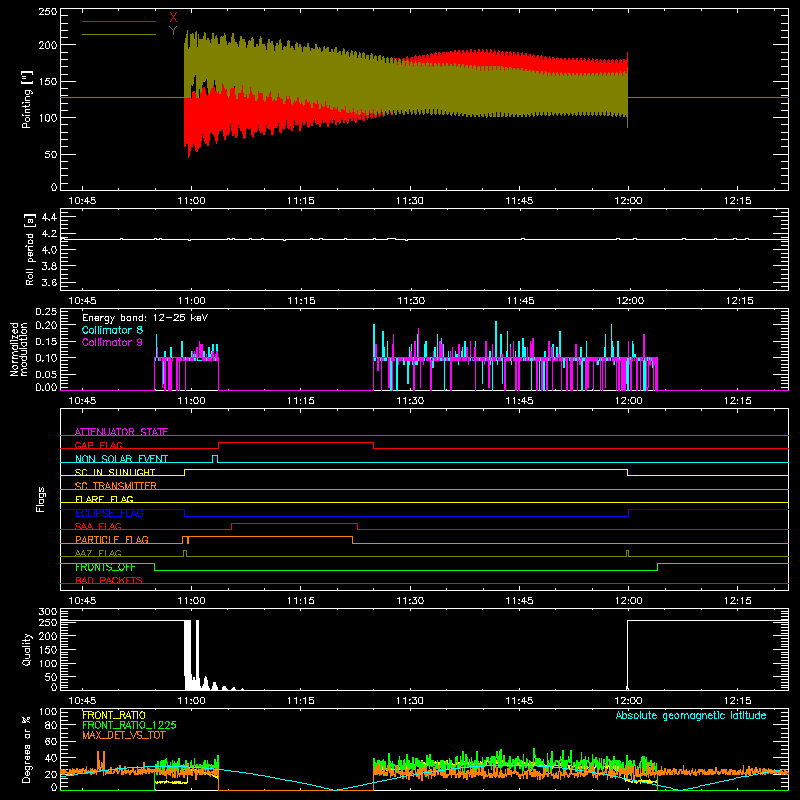Click the SAA_FLAG raised segment
Image resolution: width=800 pixels, height=800 pixels.
coord(294,524)
